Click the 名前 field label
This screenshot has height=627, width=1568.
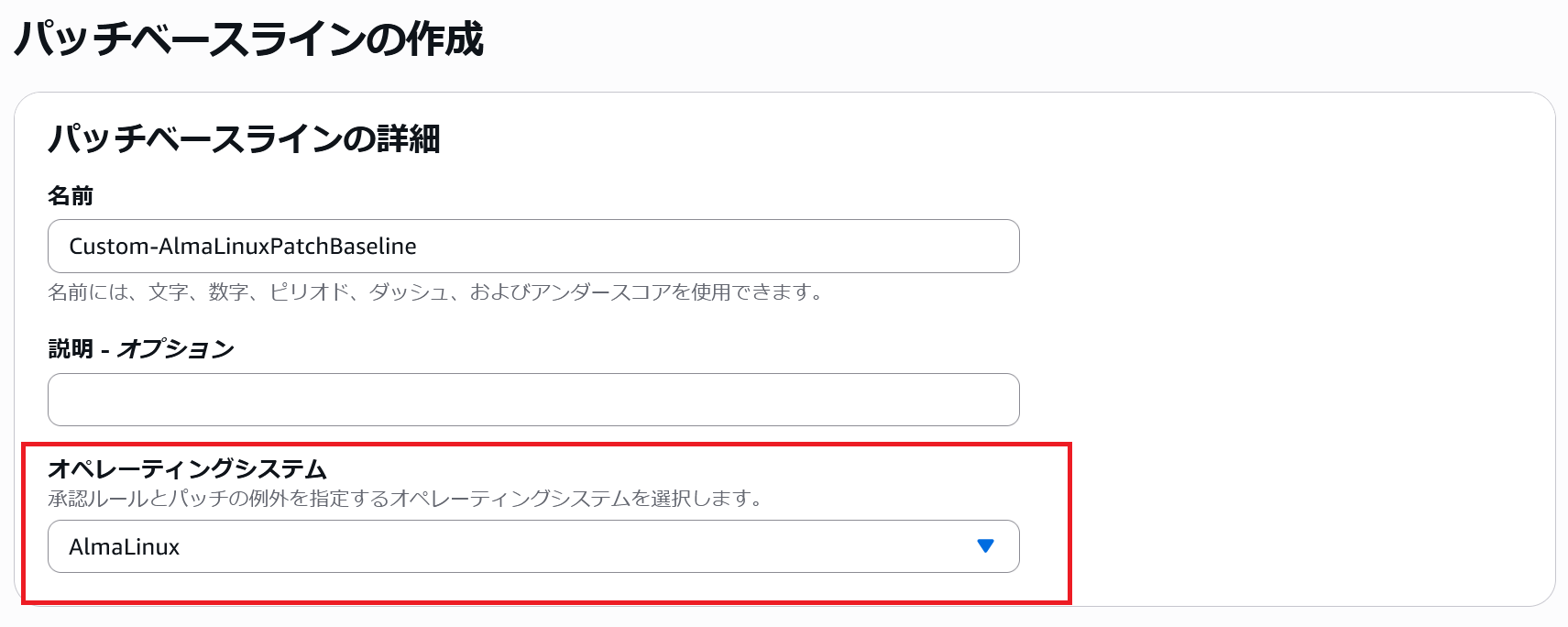(x=71, y=196)
